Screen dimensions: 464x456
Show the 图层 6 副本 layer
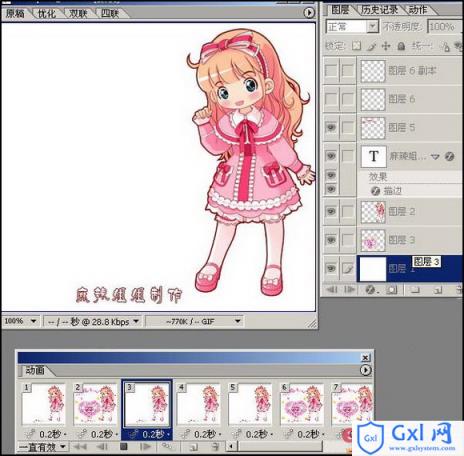click(x=331, y=70)
